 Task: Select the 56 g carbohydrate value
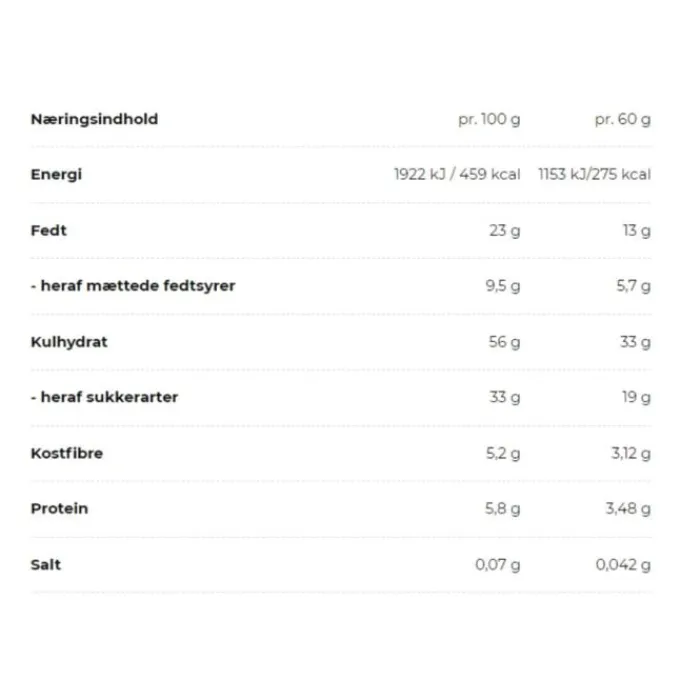[504, 342]
